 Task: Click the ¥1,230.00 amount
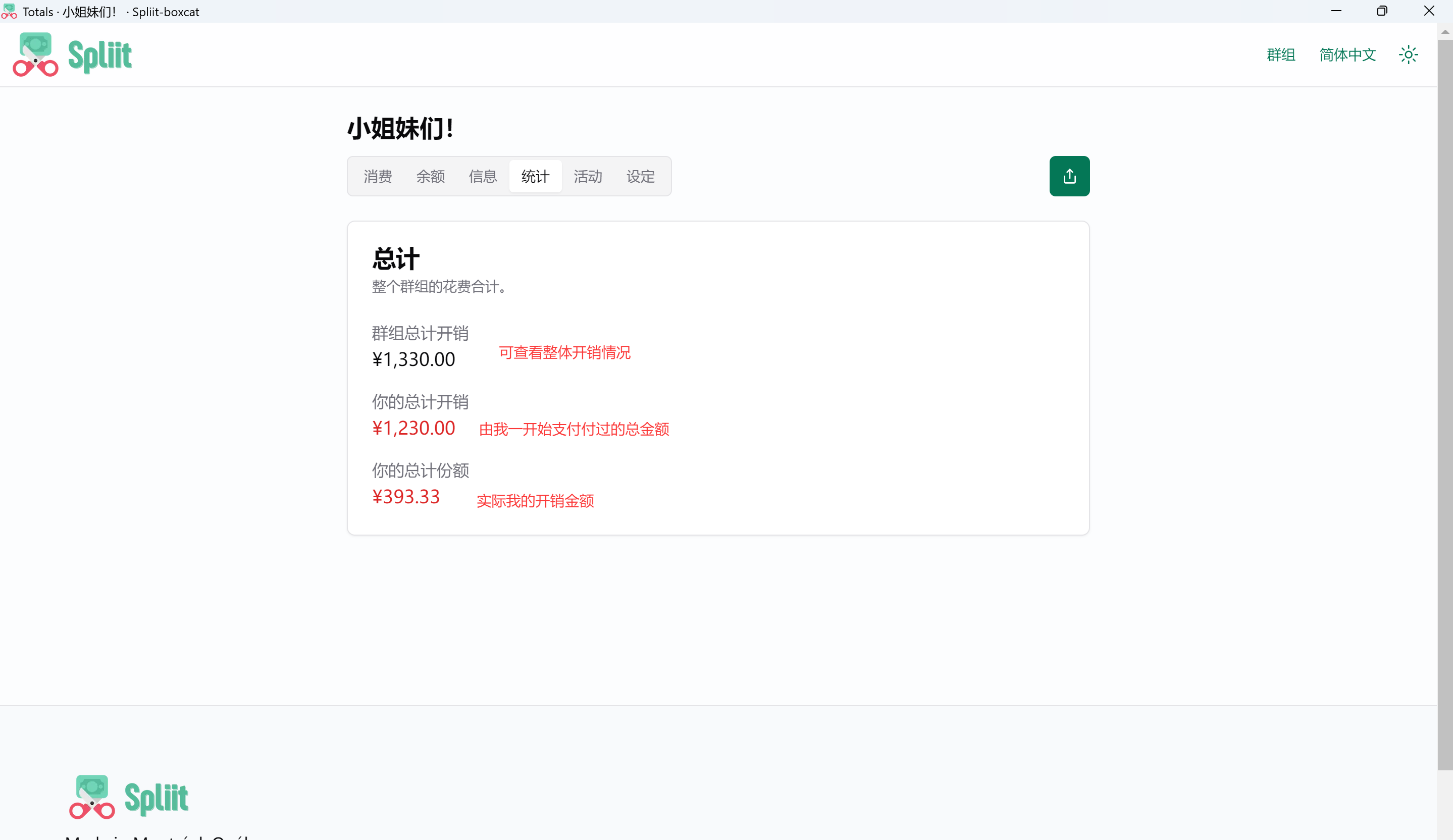coord(413,428)
